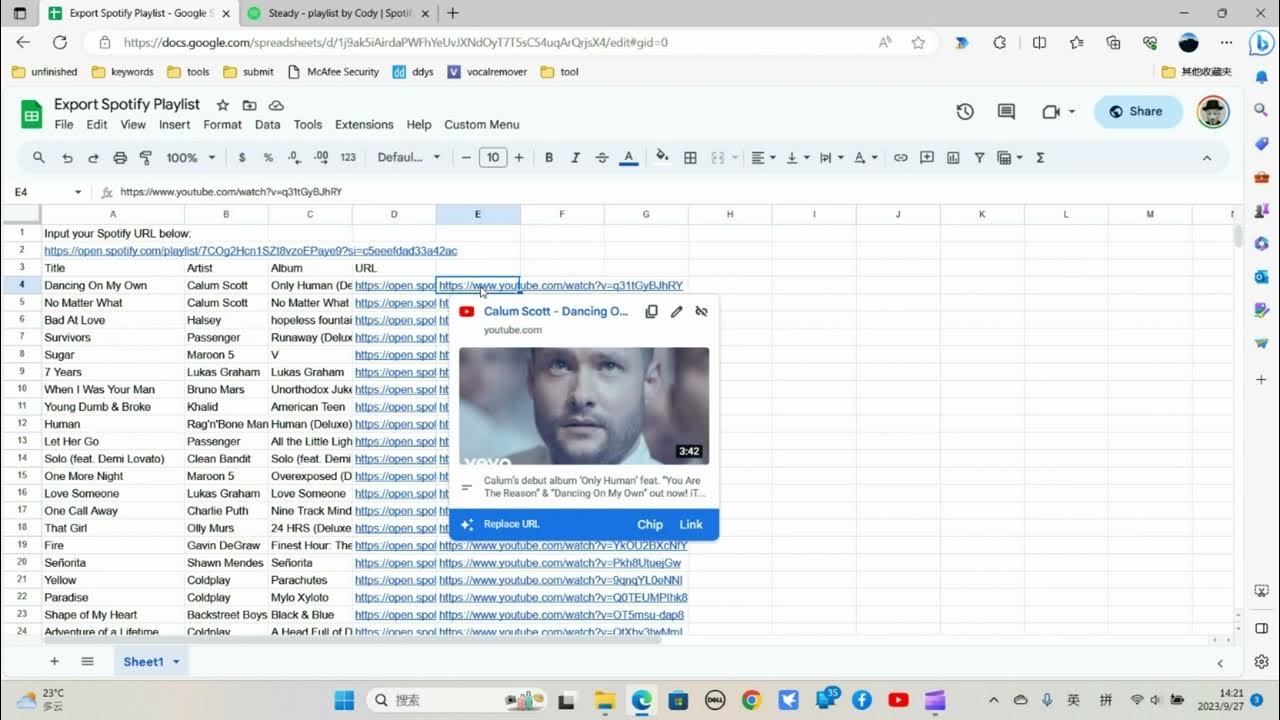Select cell with 'Bad At Love'
Image resolution: width=1280 pixels, height=720 pixels.
112,320
